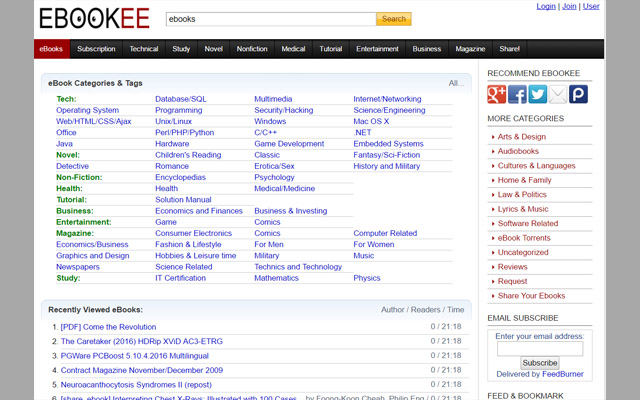Click the email address subscription field

coord(540,349)
